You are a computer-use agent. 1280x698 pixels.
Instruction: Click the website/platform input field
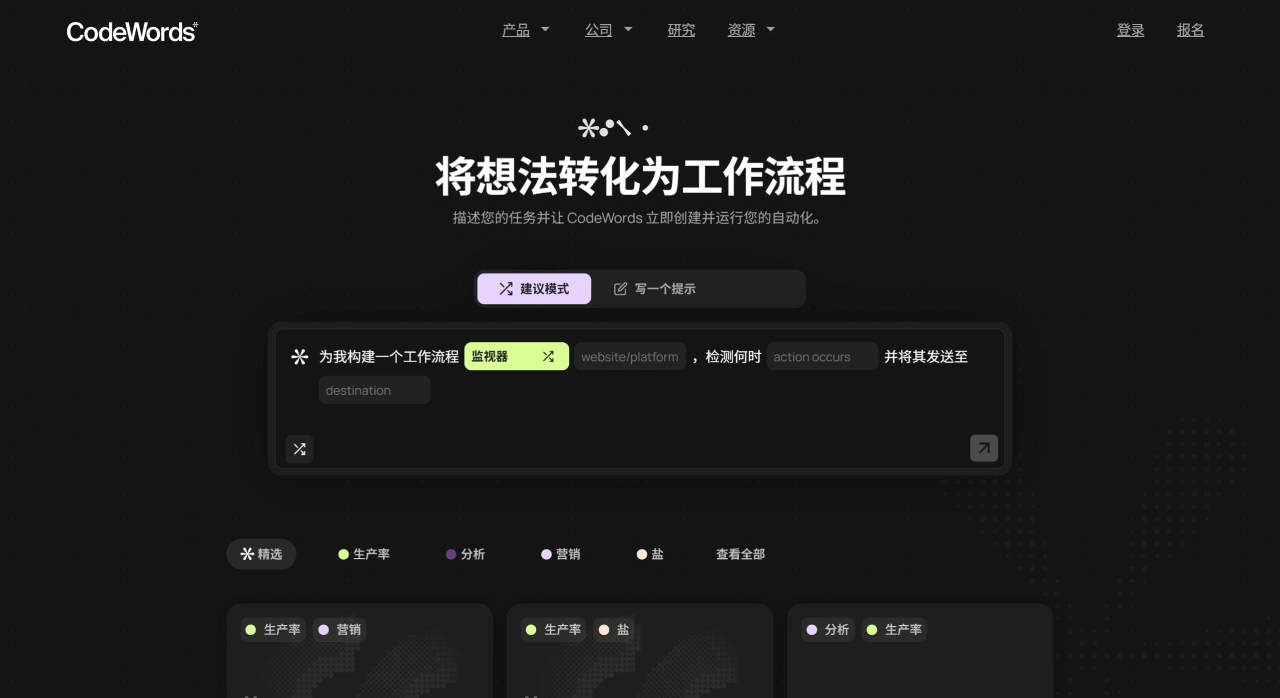click(x=629, y=357)
